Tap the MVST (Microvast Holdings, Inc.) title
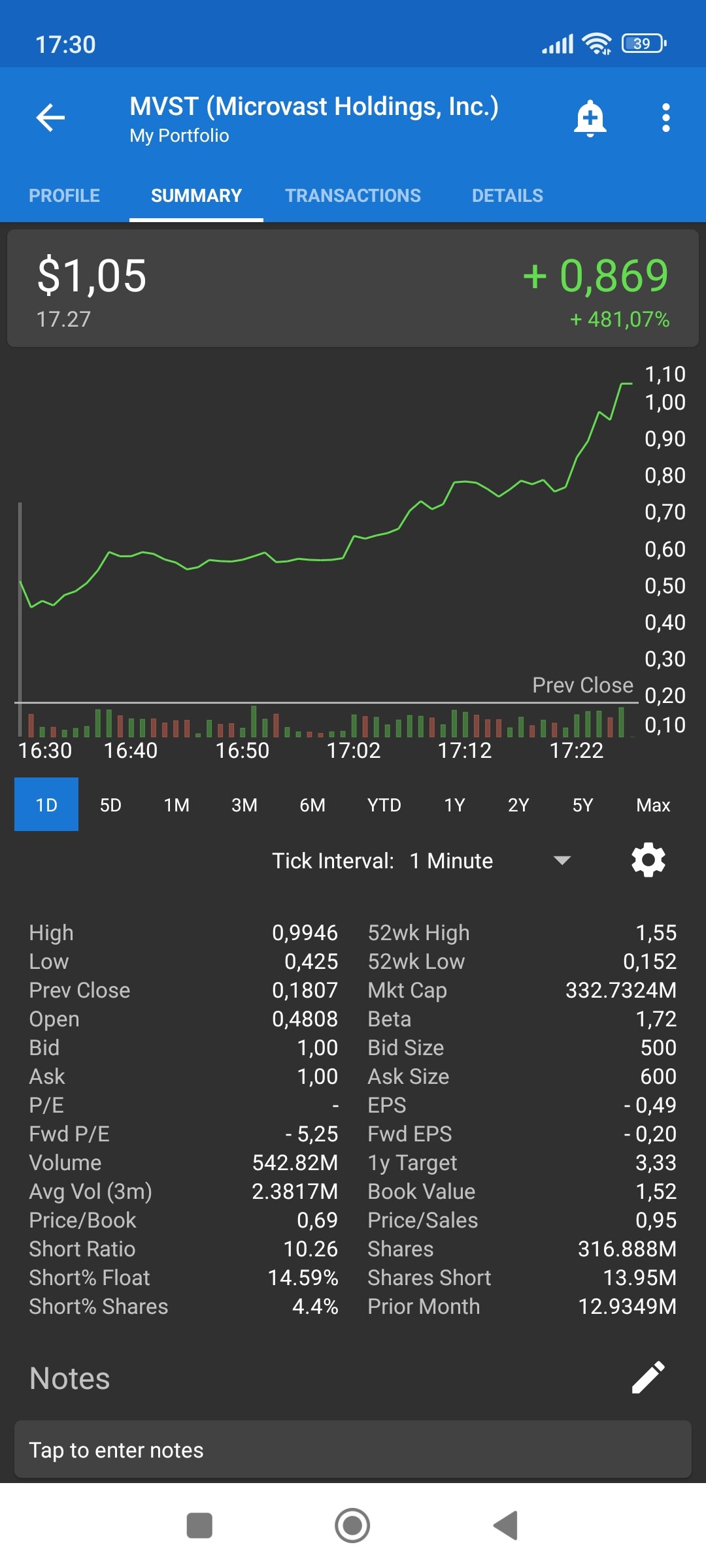This screenshot has width=706, height=1568. pos(314,106)
